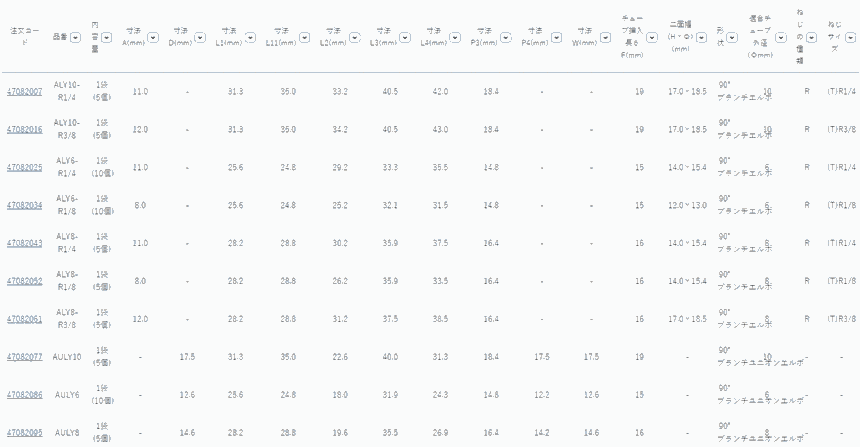Viewport: 860px width, 447px height.
Task: Open the 寸法 L1(mm) filter arrow
Action: click(251, 38)
